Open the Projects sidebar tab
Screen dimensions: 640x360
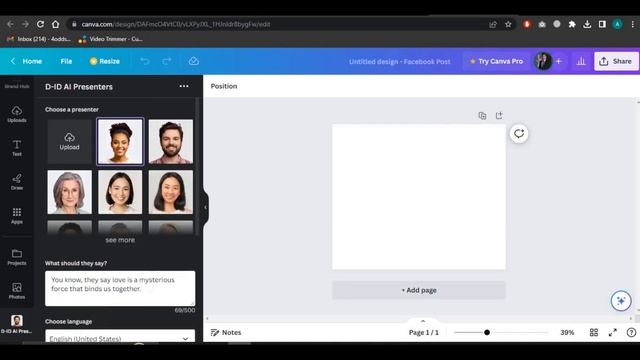[x=17, y=257]
